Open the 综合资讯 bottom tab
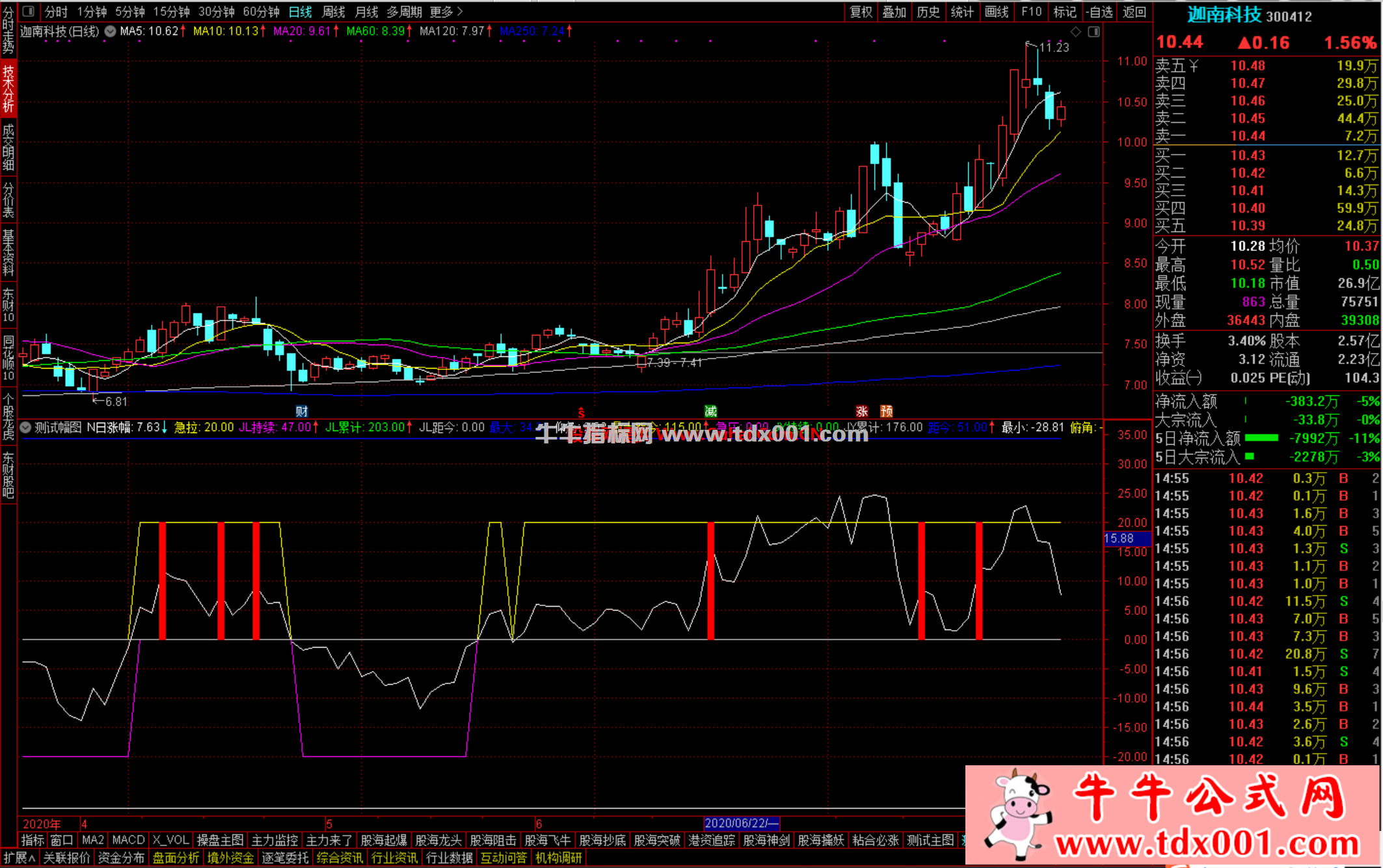1383x868 pixels. 340,858
